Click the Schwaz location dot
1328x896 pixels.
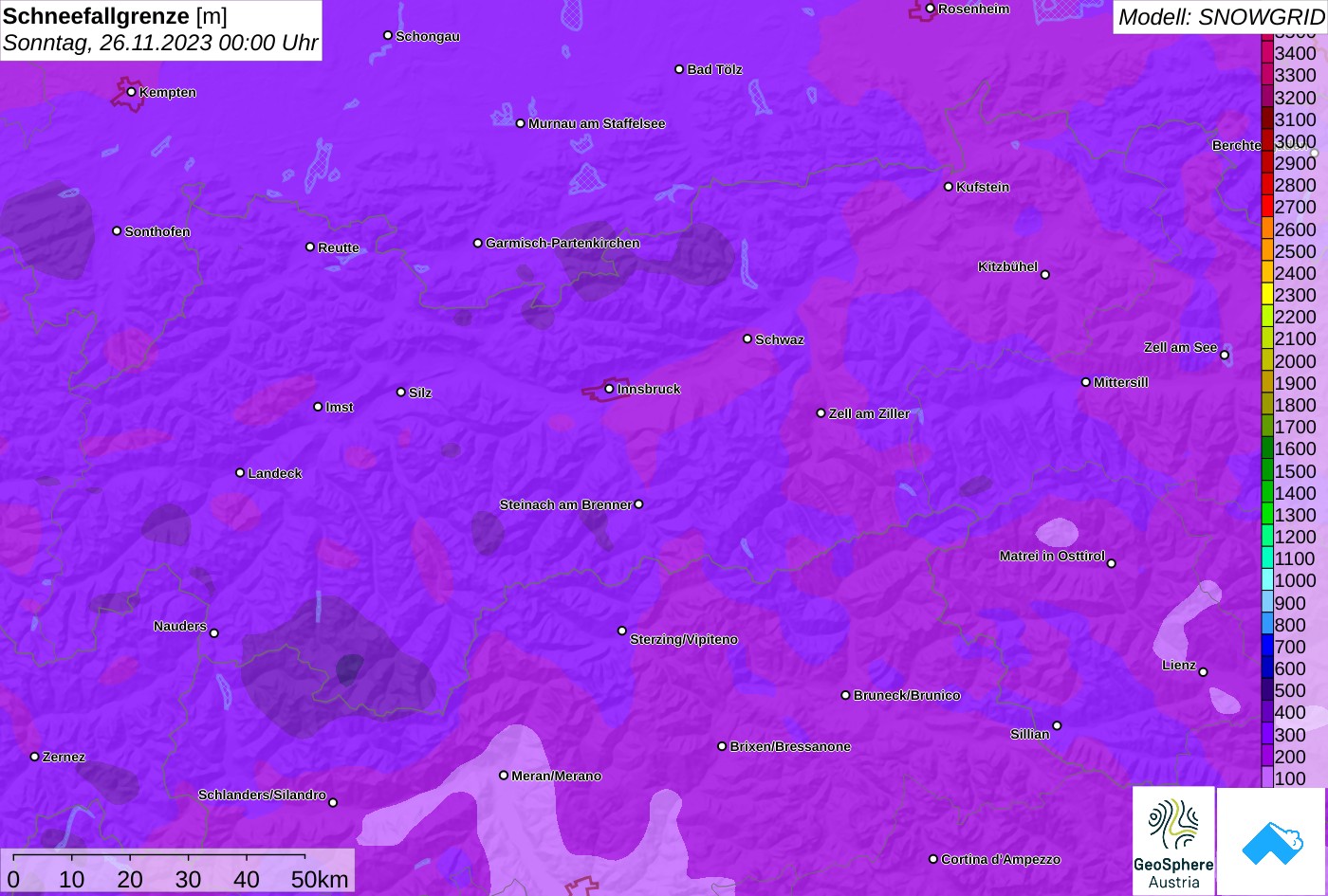click(x=747, y=338)
